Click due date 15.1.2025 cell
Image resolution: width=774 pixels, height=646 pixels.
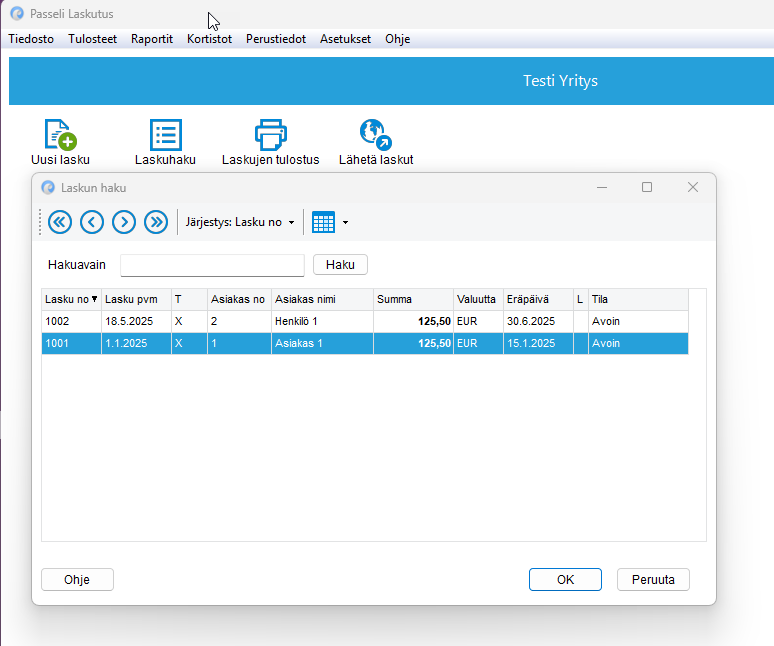click(538, 343)
